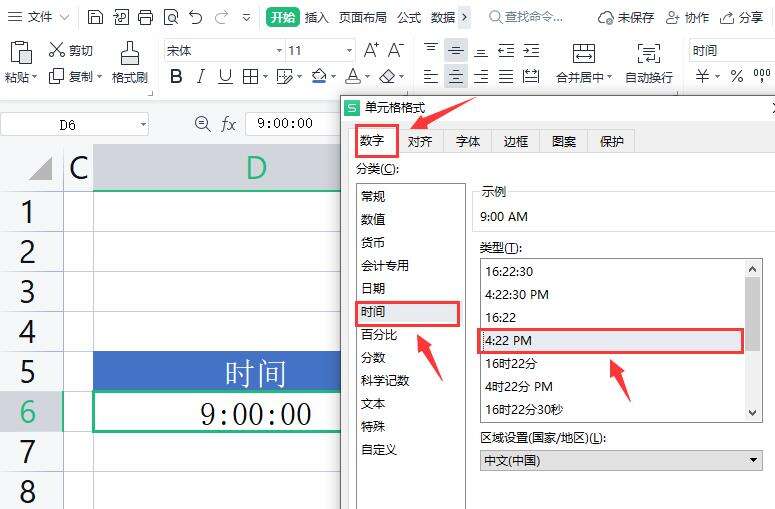Click the align right icon

tap(481, 77)
